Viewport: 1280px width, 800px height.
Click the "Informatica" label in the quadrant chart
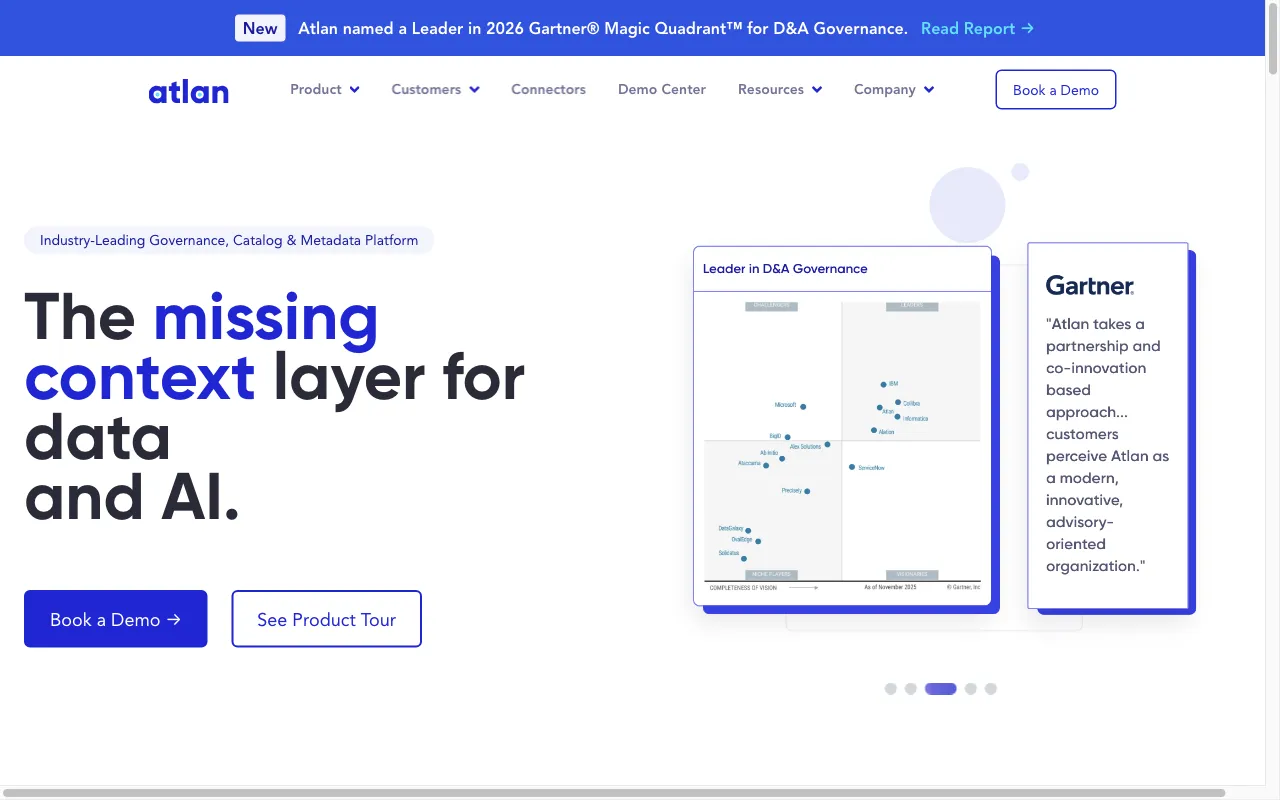tap(916, 418)
